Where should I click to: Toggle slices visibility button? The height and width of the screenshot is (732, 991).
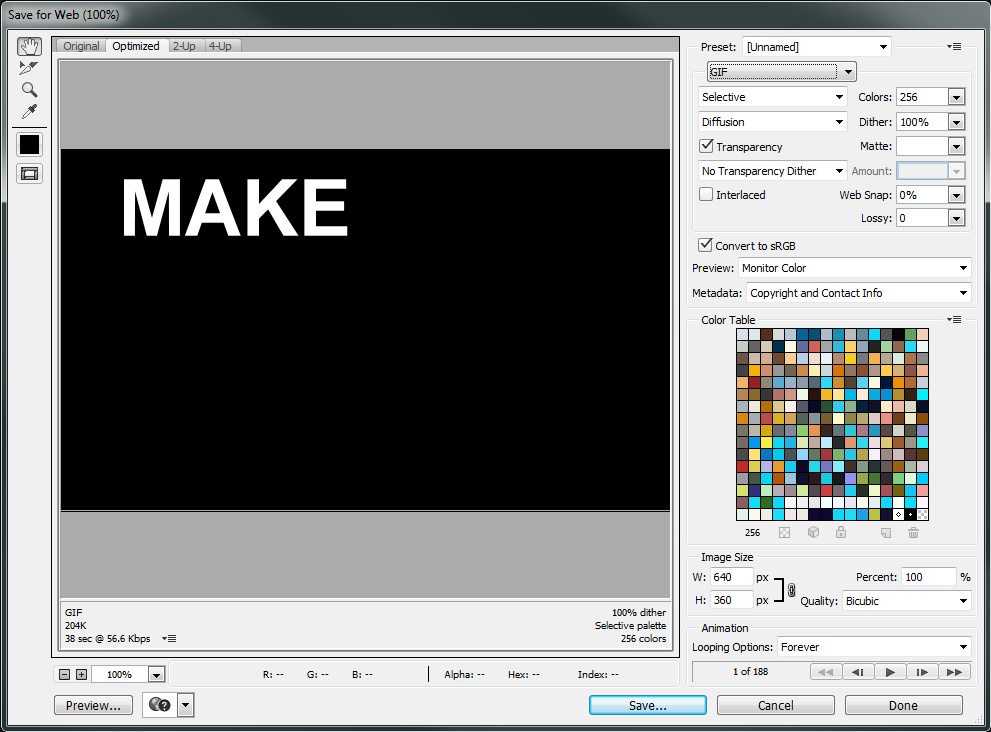coord(29,173)
